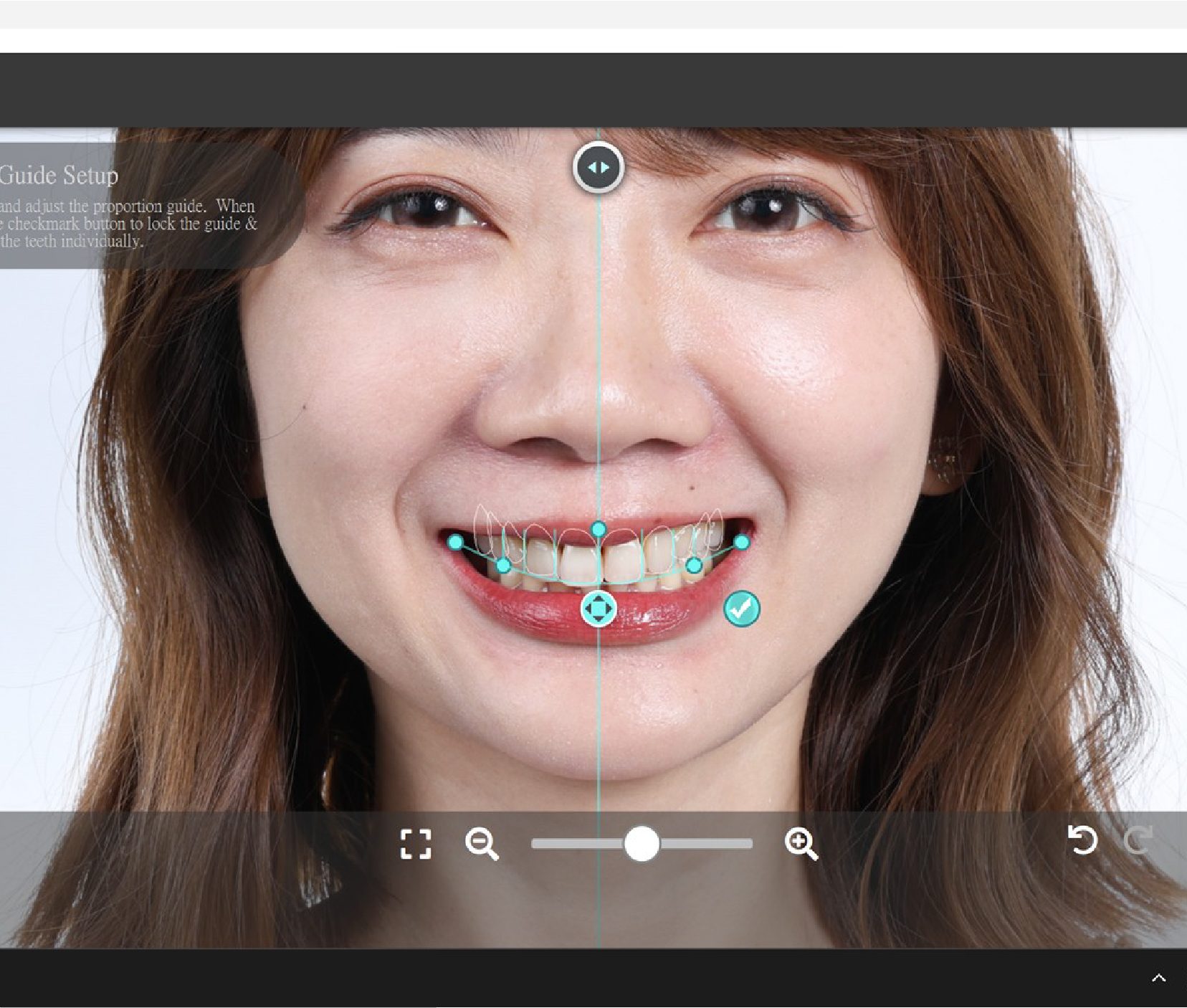Image resolution: width=1187 pixels, height=1008 pixels.
Task: Click the four-arrow guide move handle
Action: click(599, 609)
